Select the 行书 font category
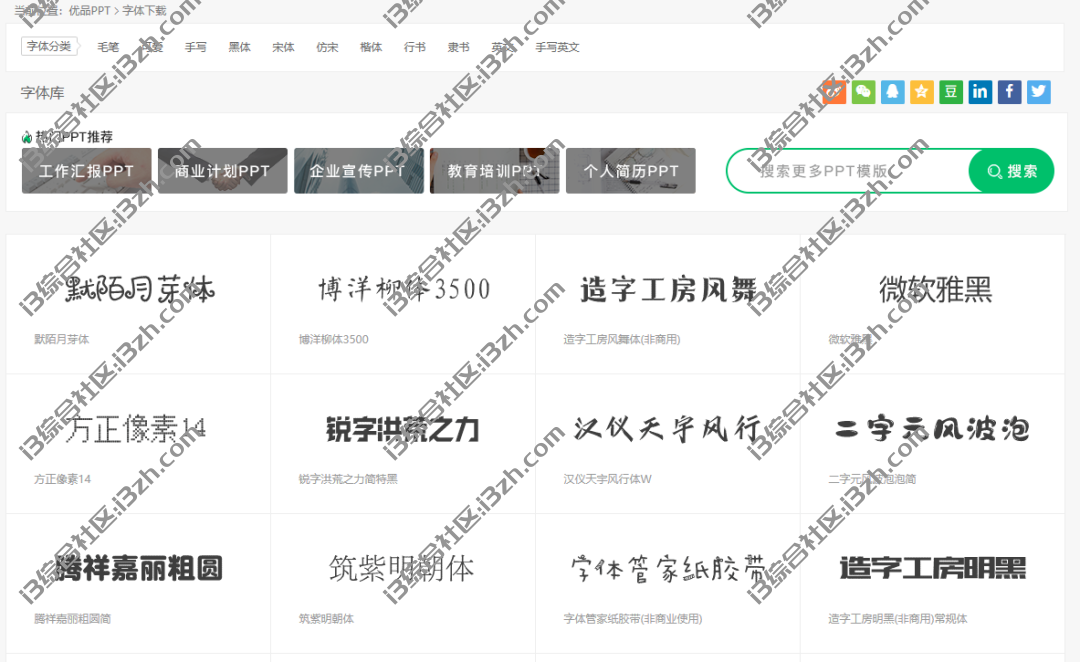 [415, 47]
